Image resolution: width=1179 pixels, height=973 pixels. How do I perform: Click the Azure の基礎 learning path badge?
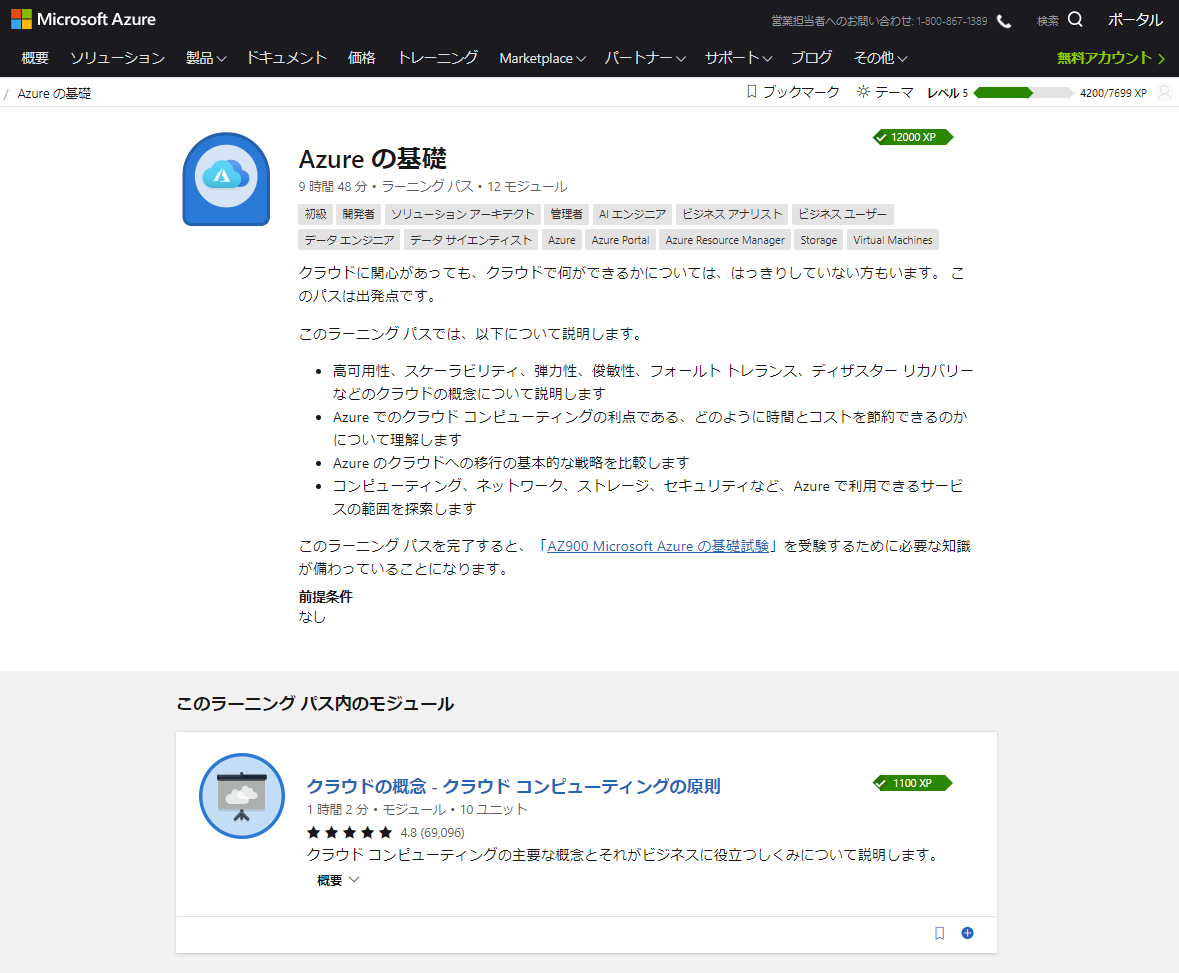point(226,179)
